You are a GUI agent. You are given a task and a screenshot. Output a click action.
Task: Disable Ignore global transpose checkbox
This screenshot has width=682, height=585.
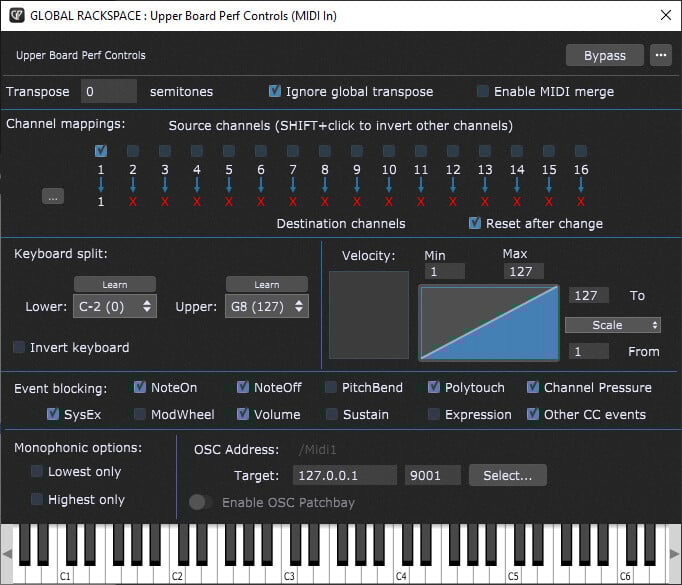tap(275, 91)
